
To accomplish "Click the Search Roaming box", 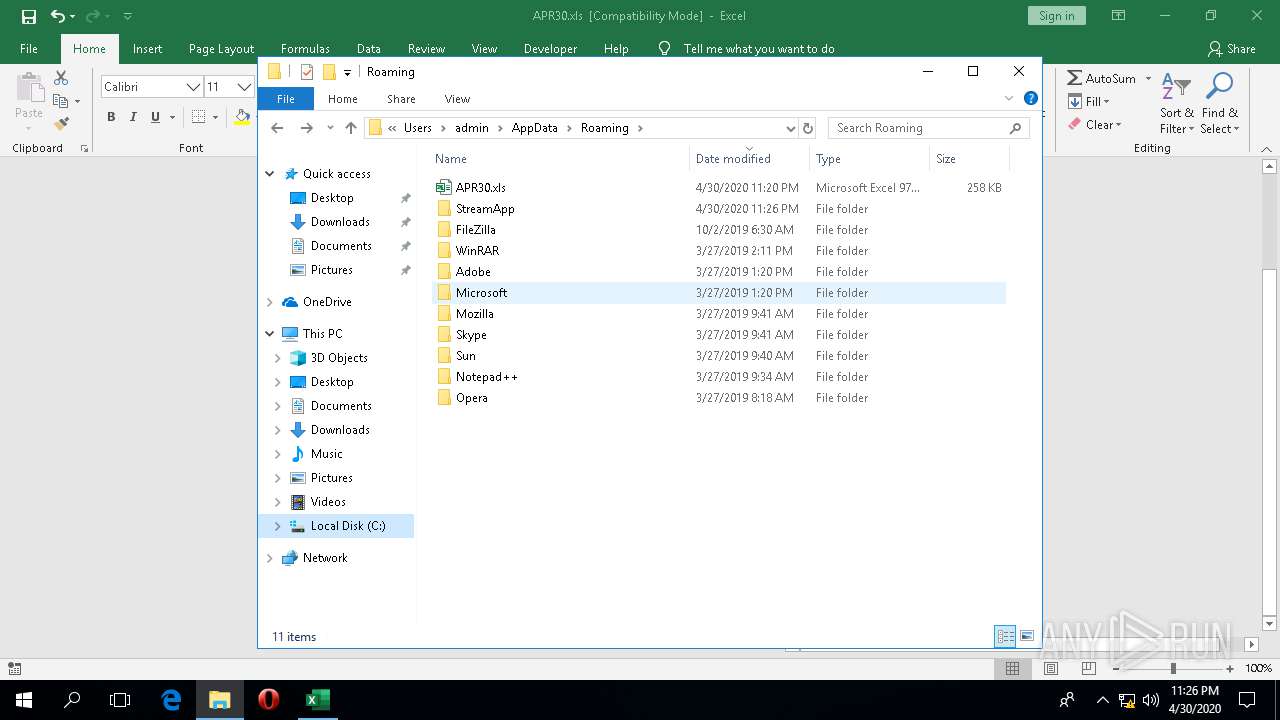I will coord(928,128).
